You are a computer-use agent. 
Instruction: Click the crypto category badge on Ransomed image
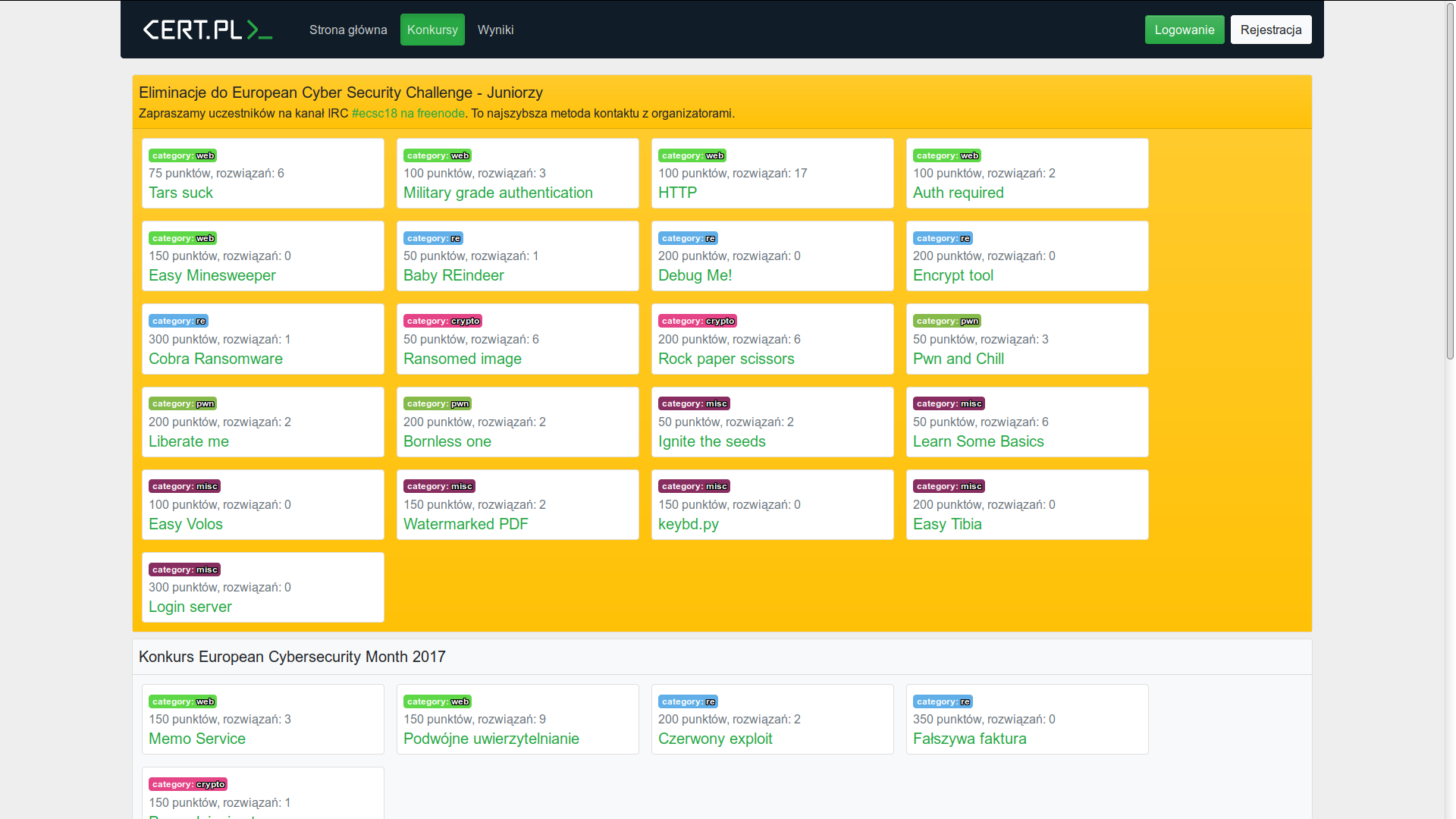point(443,321)
